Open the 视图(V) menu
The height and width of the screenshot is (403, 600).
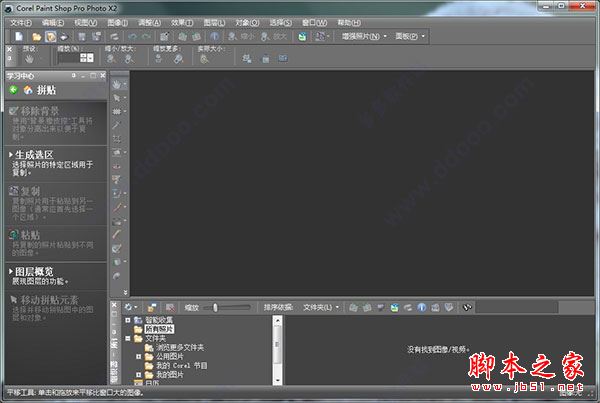click(x=86, y=23)
